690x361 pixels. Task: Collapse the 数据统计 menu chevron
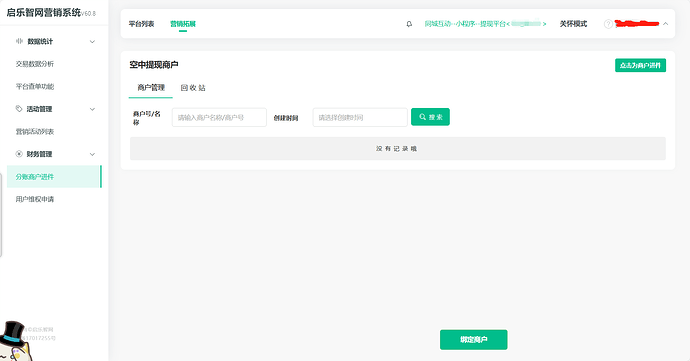(x=92, y=41)
